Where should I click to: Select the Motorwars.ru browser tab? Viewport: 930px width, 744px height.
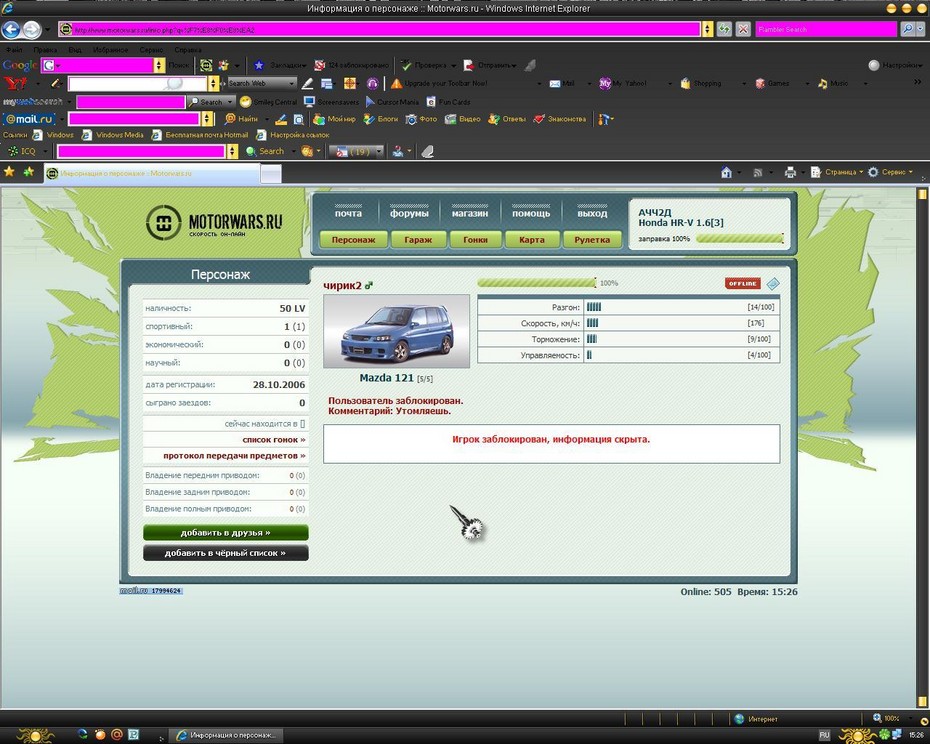[x=152, y=173]
